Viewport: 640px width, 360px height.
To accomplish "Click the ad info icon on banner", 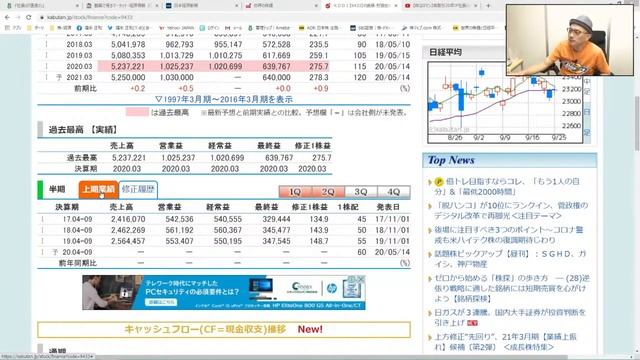I will (x=352, y=279).
